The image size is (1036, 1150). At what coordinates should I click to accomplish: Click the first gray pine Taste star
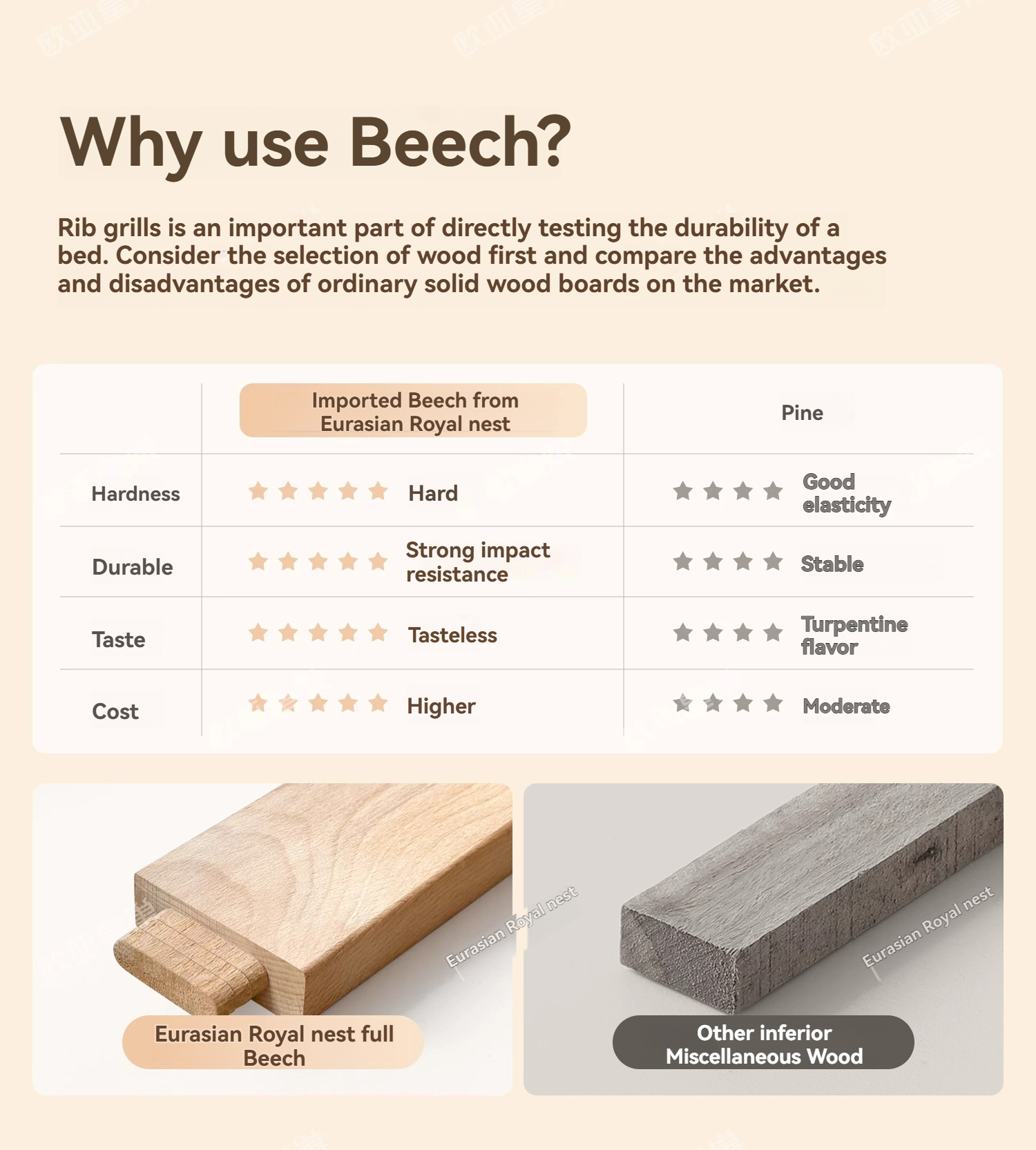pos(683,633)
